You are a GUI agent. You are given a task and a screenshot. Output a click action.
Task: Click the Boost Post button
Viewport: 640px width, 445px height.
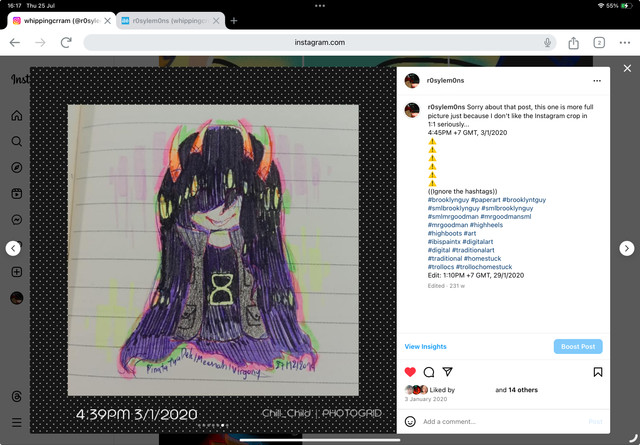578,347
